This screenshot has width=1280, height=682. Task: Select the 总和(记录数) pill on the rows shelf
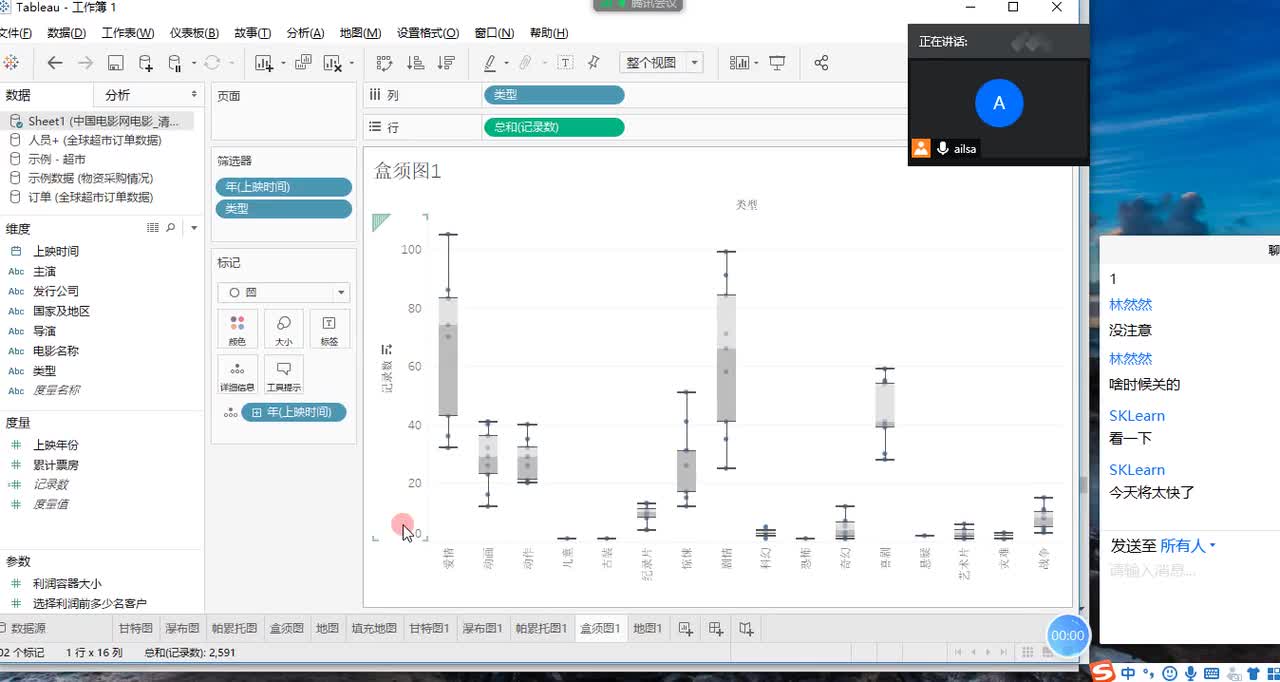point(554,127)
